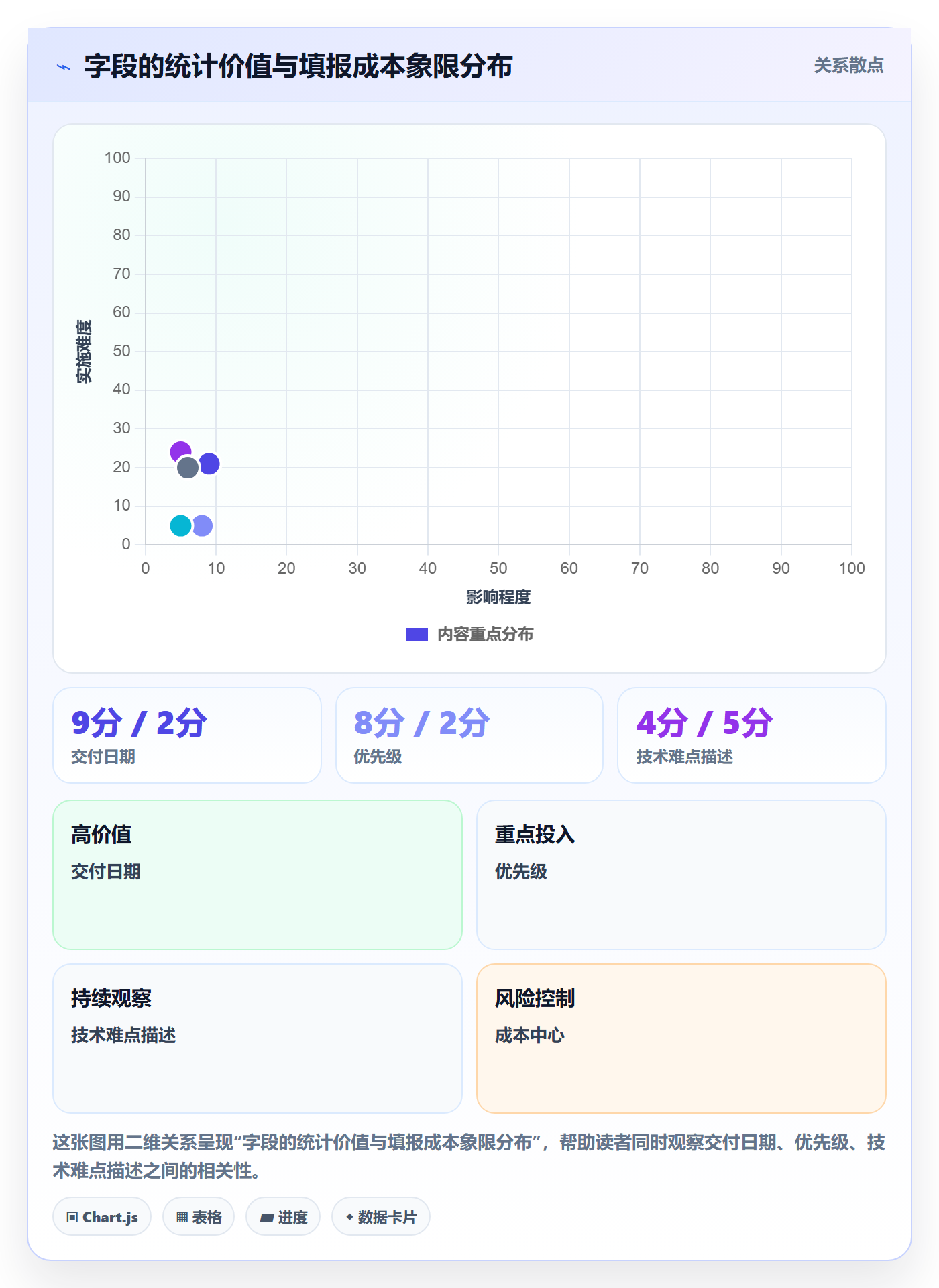Click the light periwinkle scatter point
The image size is (939, 1288).
coord(202,525)
